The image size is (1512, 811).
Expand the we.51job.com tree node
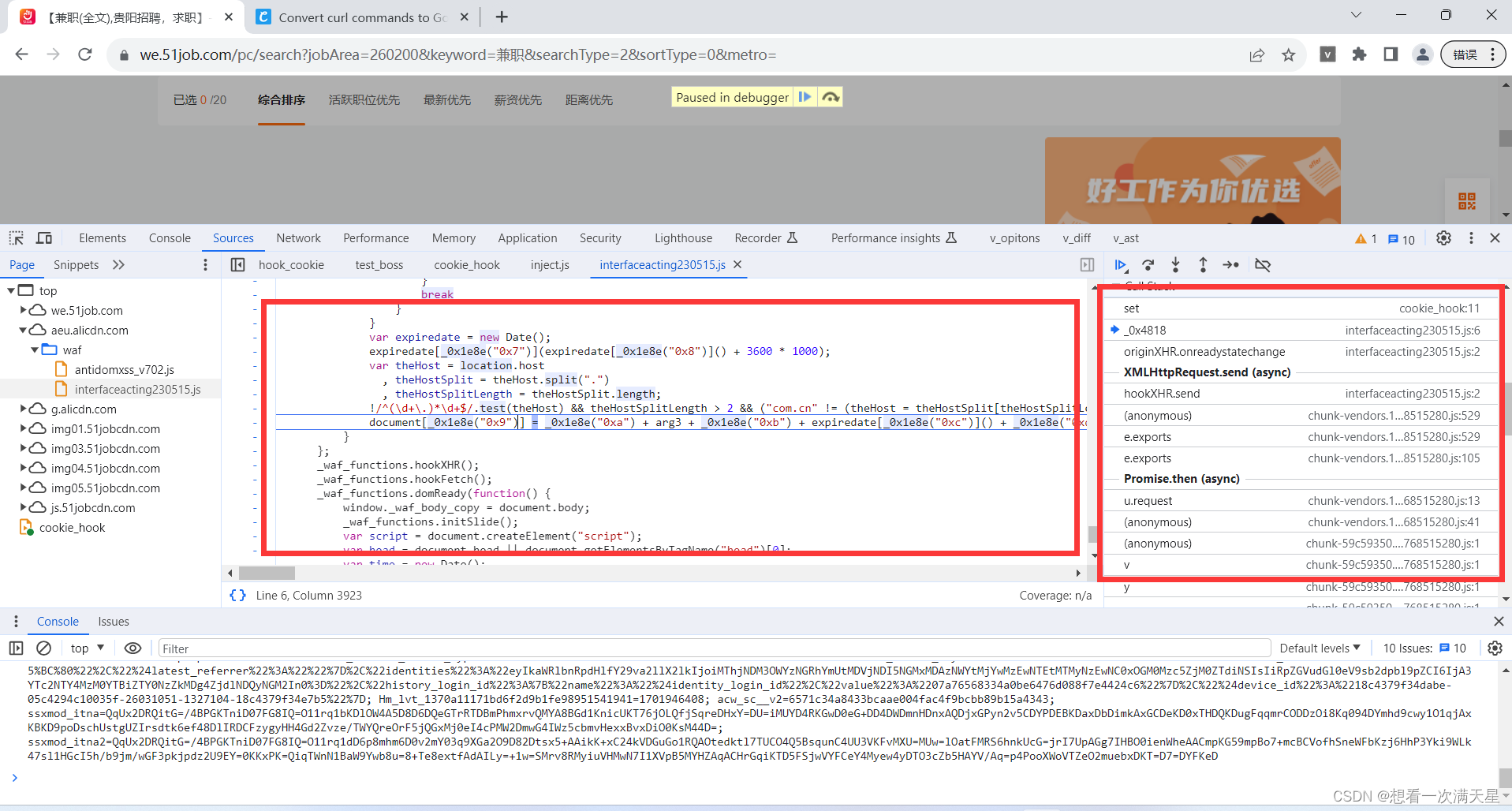(x=23, y=310)
